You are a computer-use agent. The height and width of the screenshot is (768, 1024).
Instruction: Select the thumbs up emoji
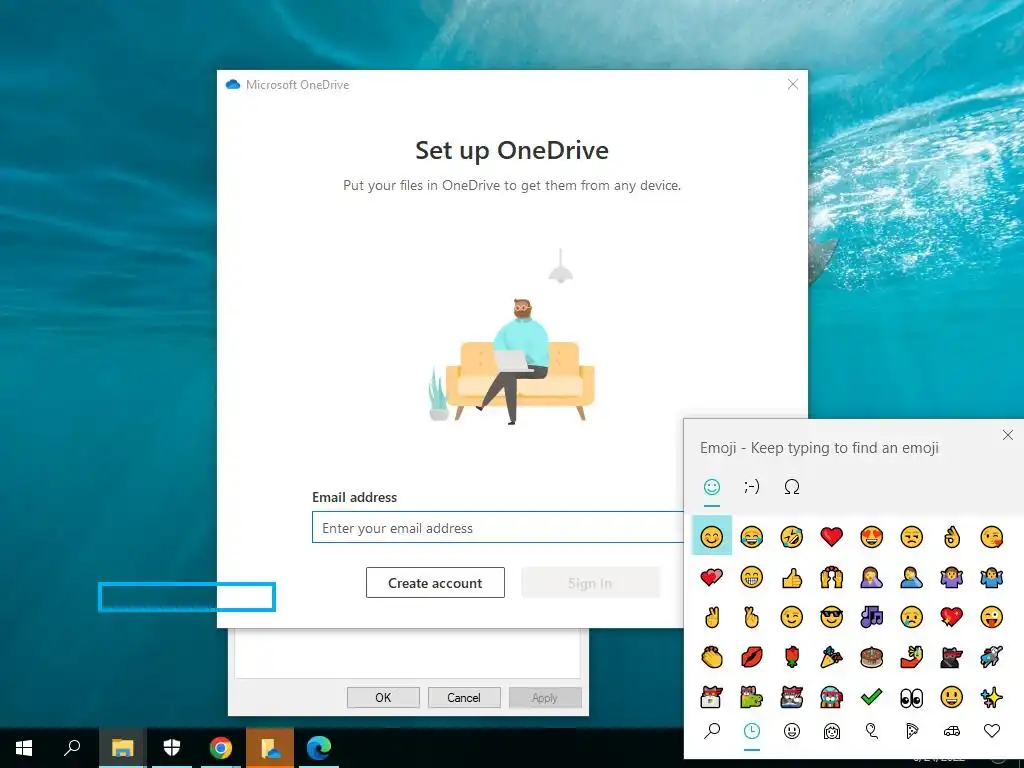(792, 577)
